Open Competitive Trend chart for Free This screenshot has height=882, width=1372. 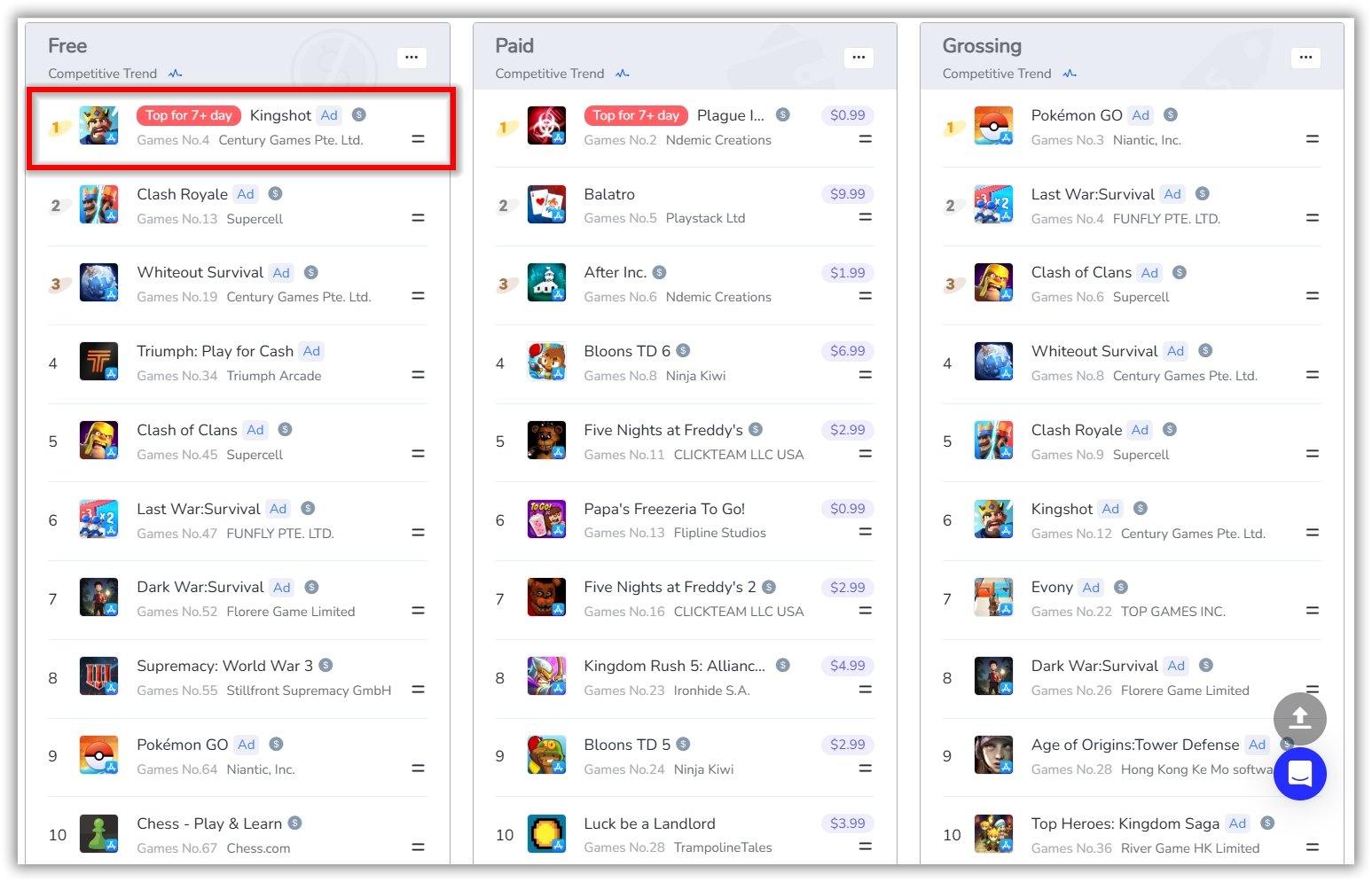coord(176,74)
